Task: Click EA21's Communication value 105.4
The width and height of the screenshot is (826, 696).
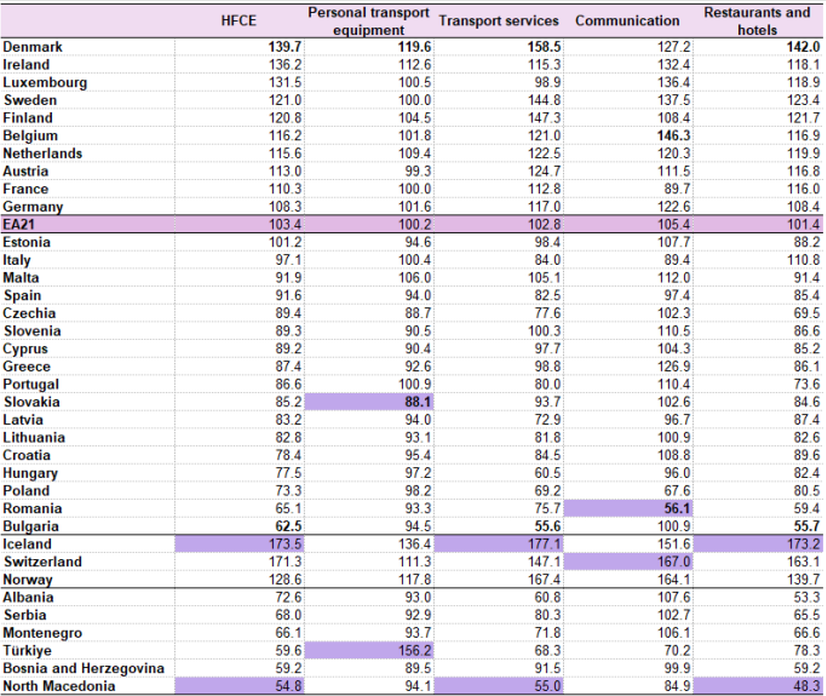Action: [674, 224]
